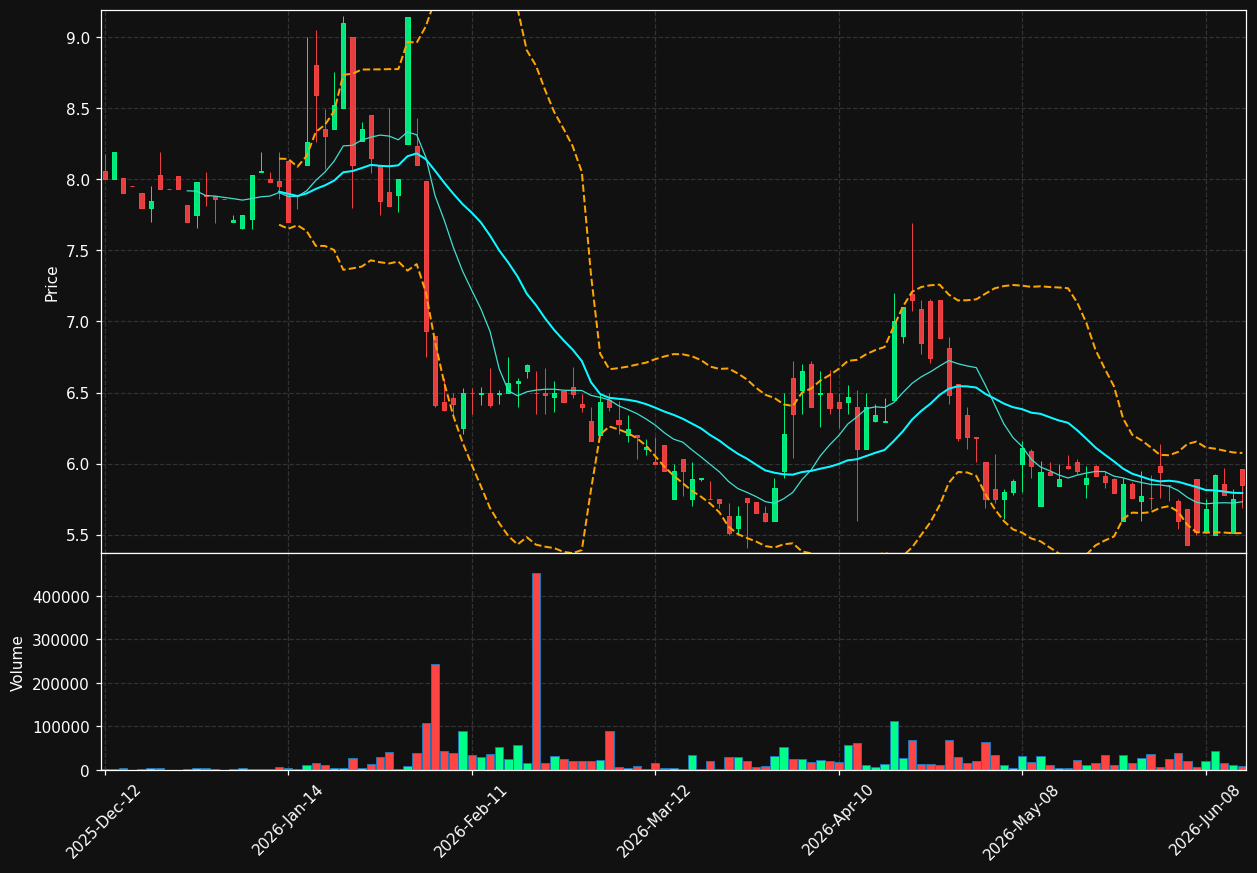Image resolution: width=1257 pixels, height=873 pixels.
Task: Click the 2026-Jan-14 date label
Action: (x=288, y=821)
